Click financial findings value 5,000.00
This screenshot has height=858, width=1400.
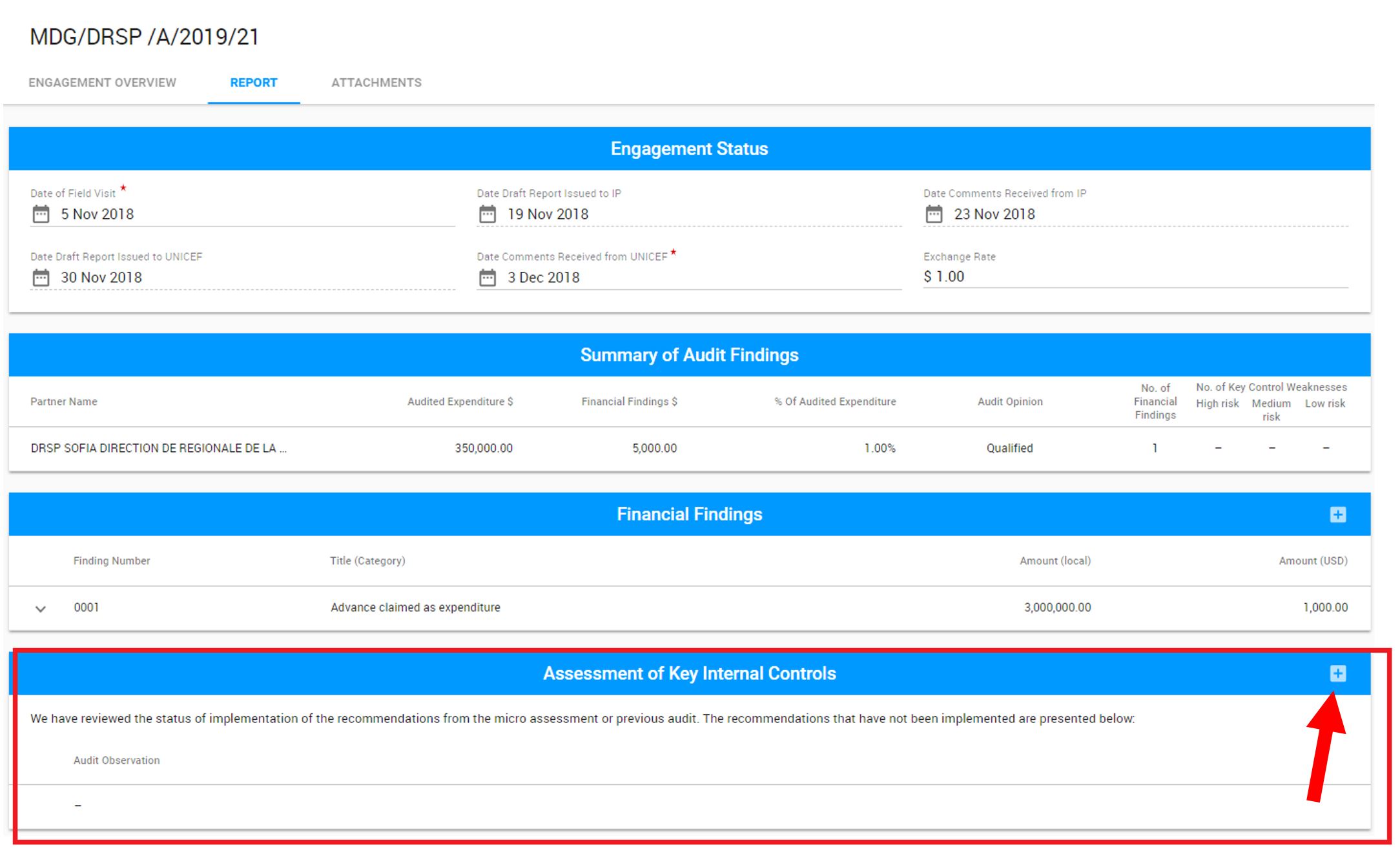click(x=655, y=448)
